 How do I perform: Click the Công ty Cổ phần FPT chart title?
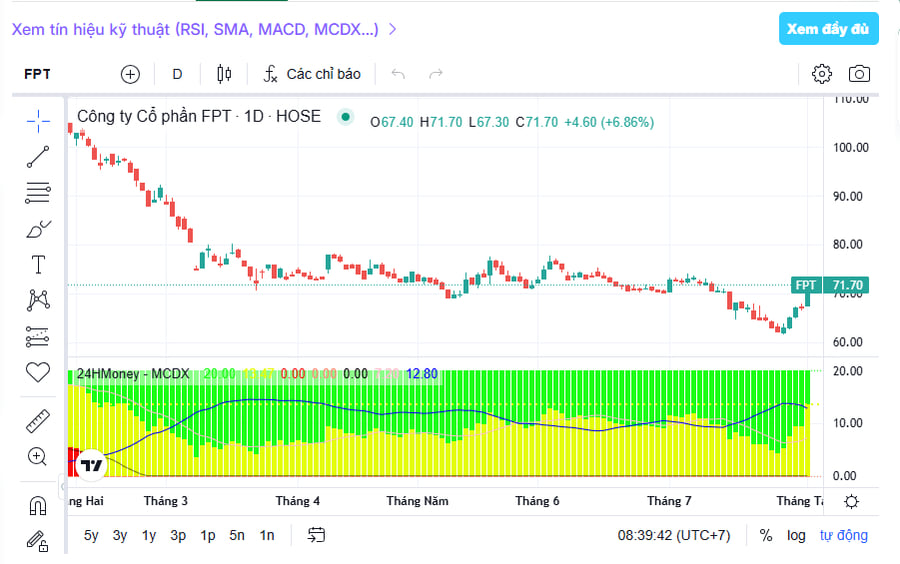(199, 116)
